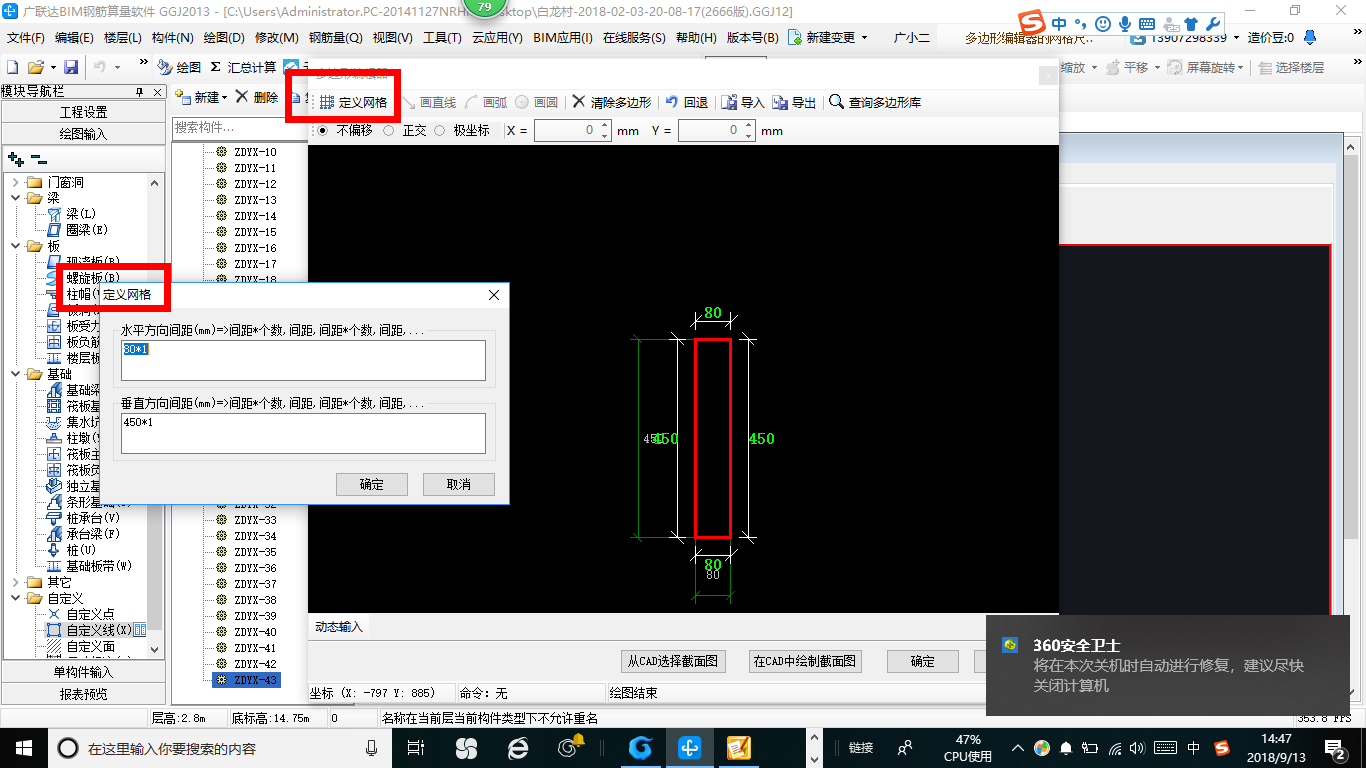1366x768 pixels.
Task: Click the 回退 undo step button
Action: [x=687, y=102]
